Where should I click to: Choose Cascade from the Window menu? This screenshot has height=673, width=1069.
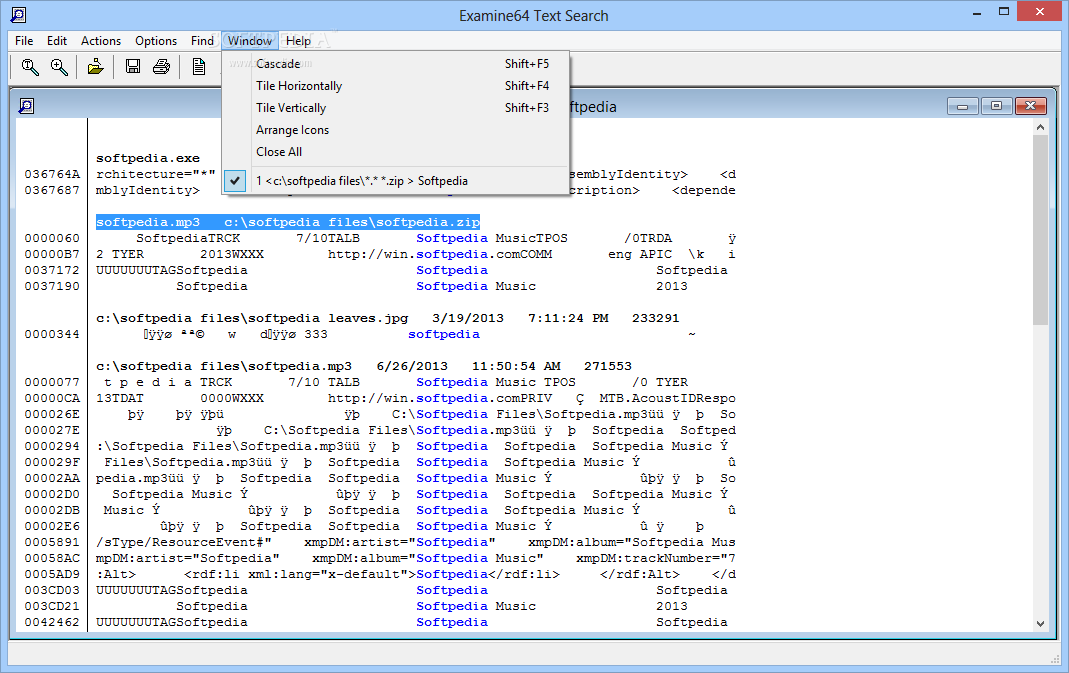click(395, 63)
